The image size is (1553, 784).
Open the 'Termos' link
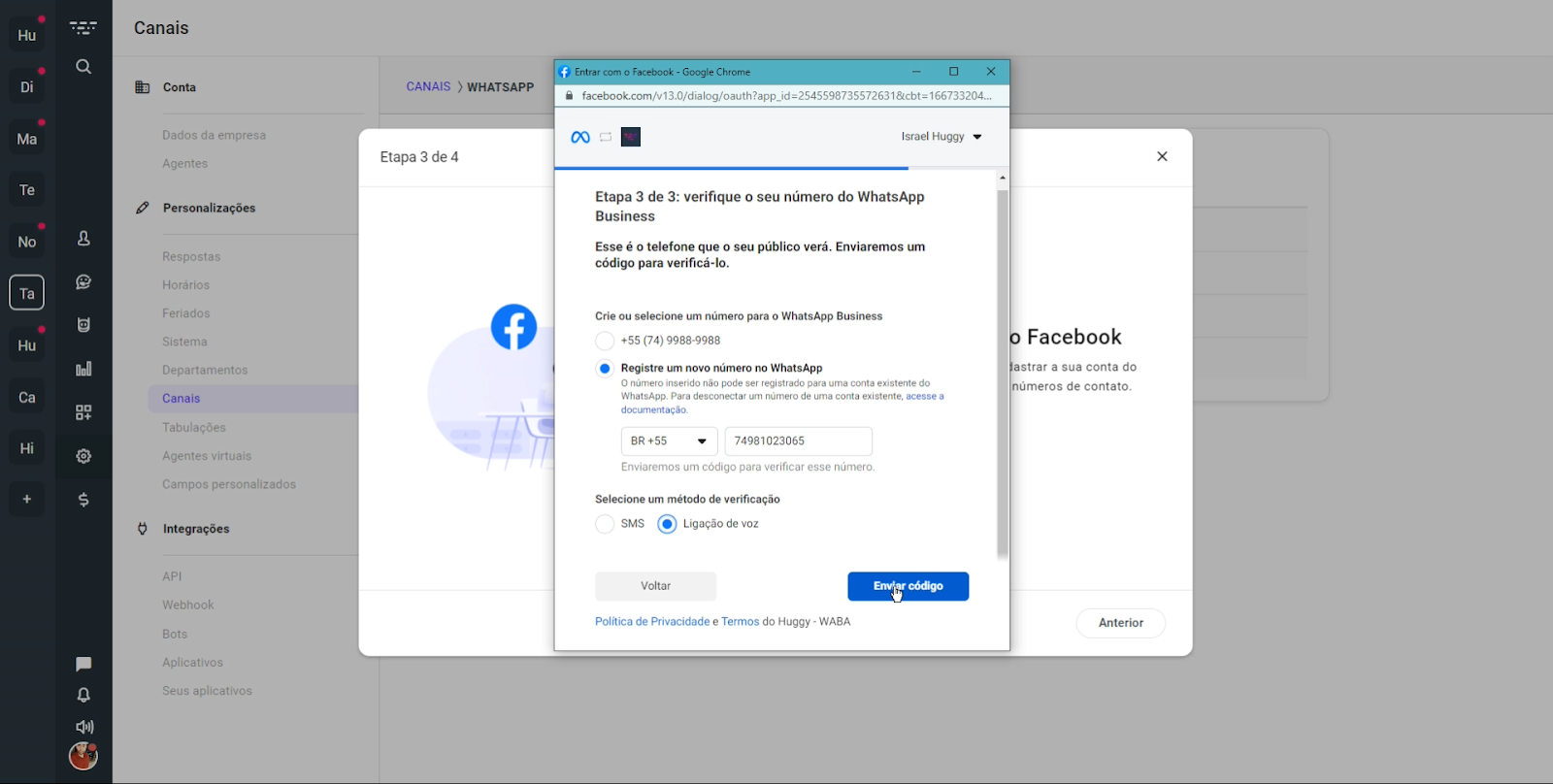[x=740, y=622]
